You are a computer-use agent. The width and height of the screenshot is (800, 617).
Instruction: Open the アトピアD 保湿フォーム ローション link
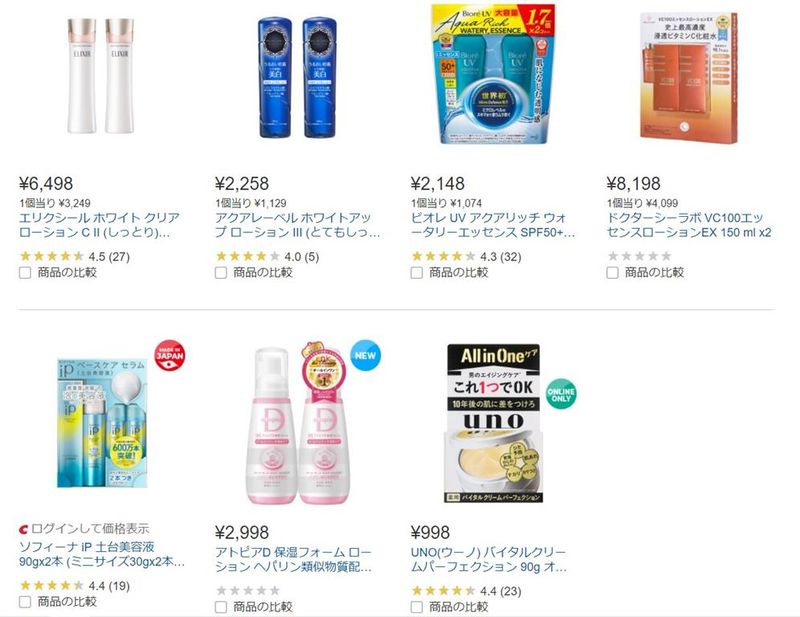tap(293, 559)
